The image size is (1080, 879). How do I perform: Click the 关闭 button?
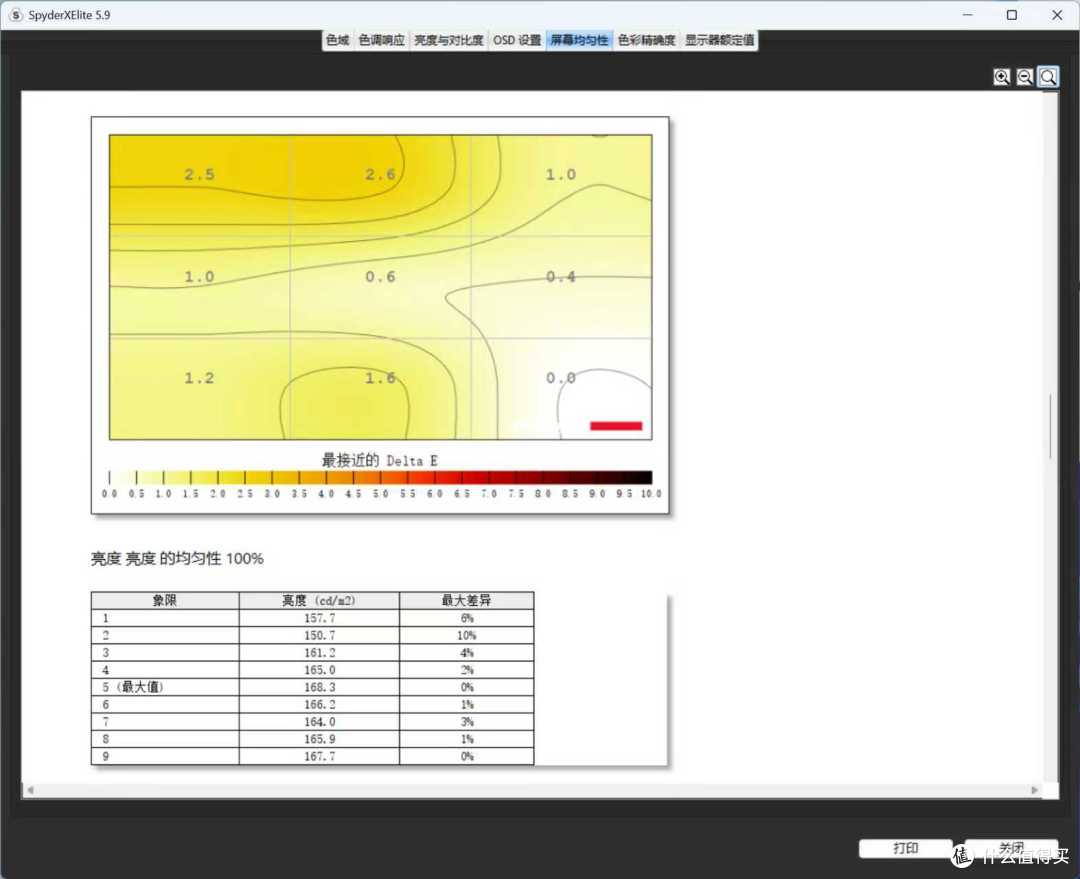1010,848
